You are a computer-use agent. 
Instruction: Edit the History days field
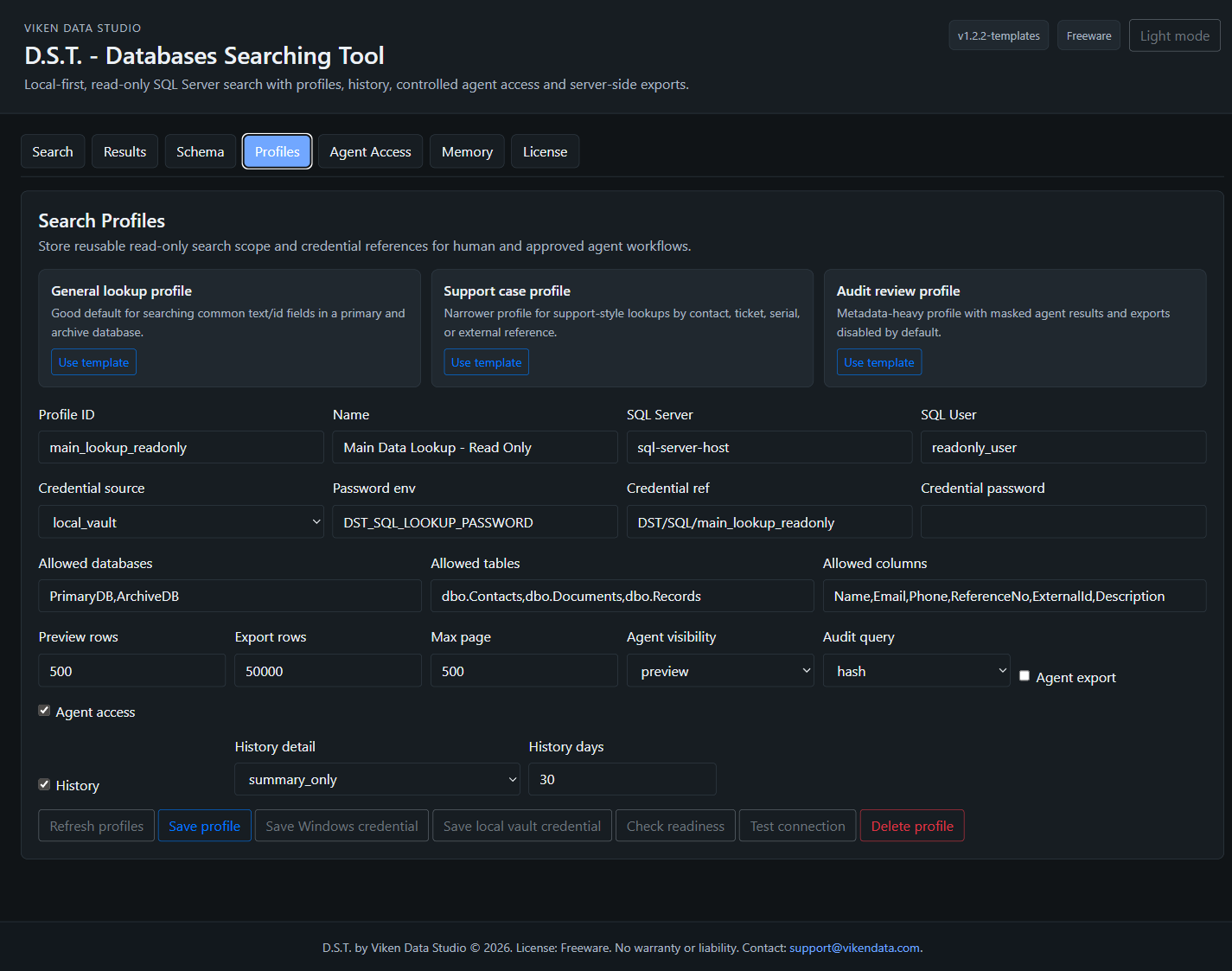coord(622,779)
